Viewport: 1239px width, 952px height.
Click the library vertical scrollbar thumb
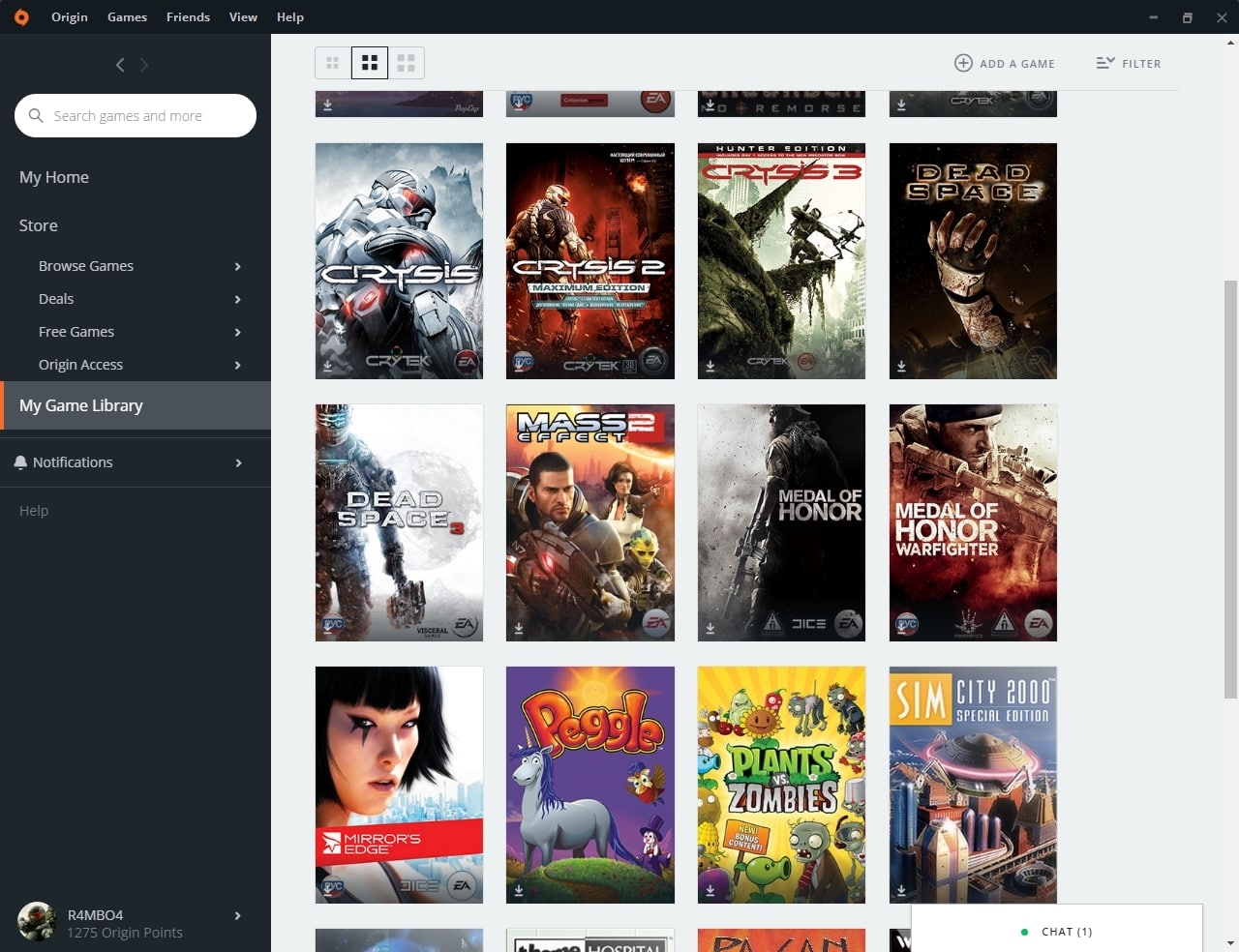click(x=1231, y=489)
